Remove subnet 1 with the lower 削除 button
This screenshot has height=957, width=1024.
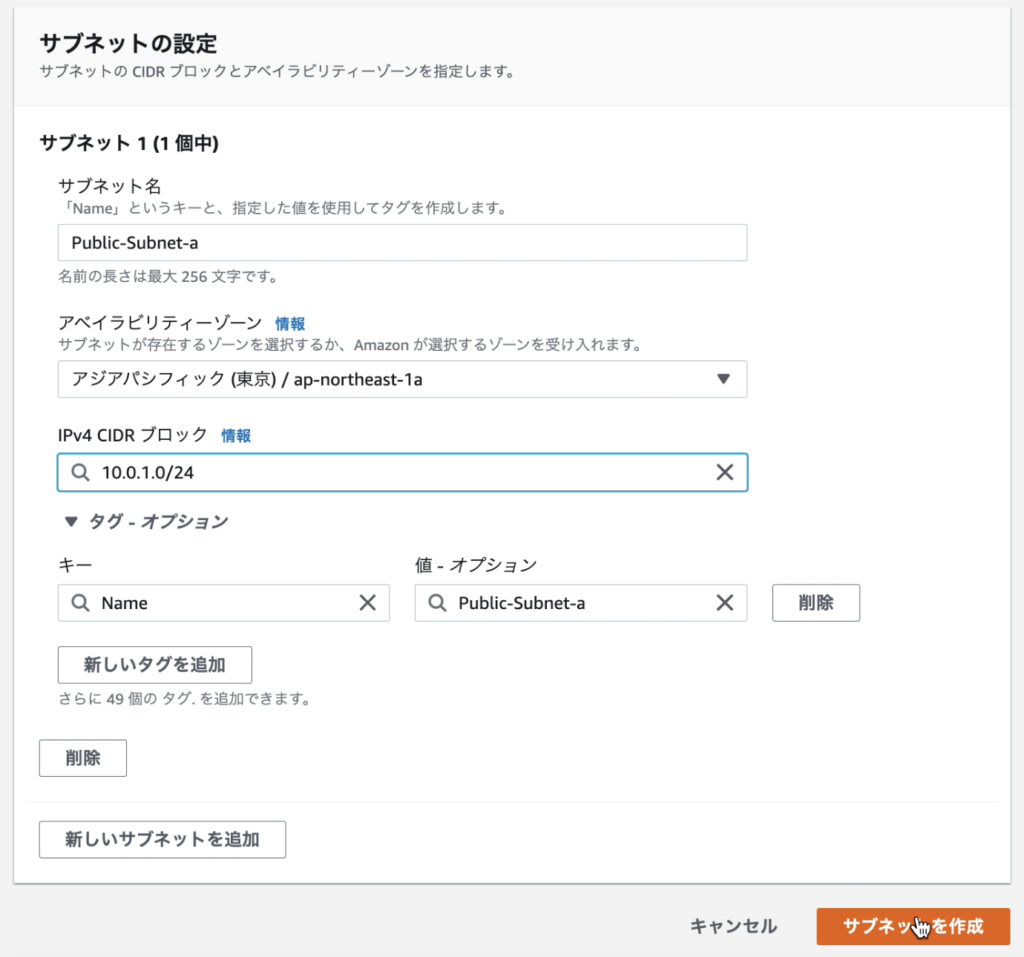click(x=83, y=758)
